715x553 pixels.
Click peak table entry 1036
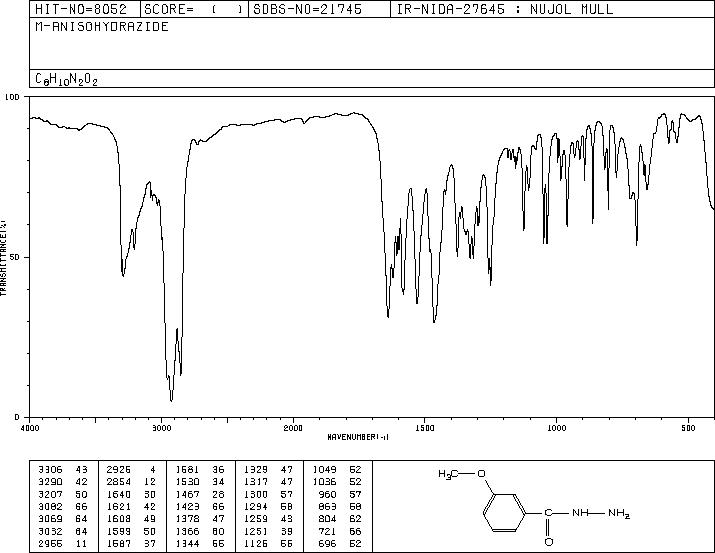(x=325, y=482)
